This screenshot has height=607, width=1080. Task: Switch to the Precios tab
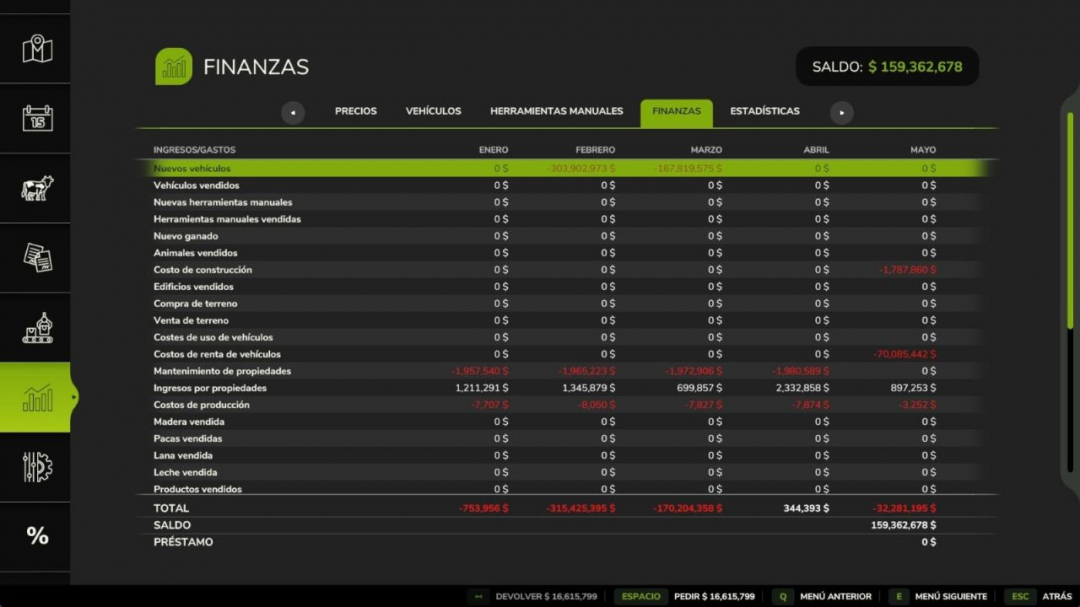point(355,111)
